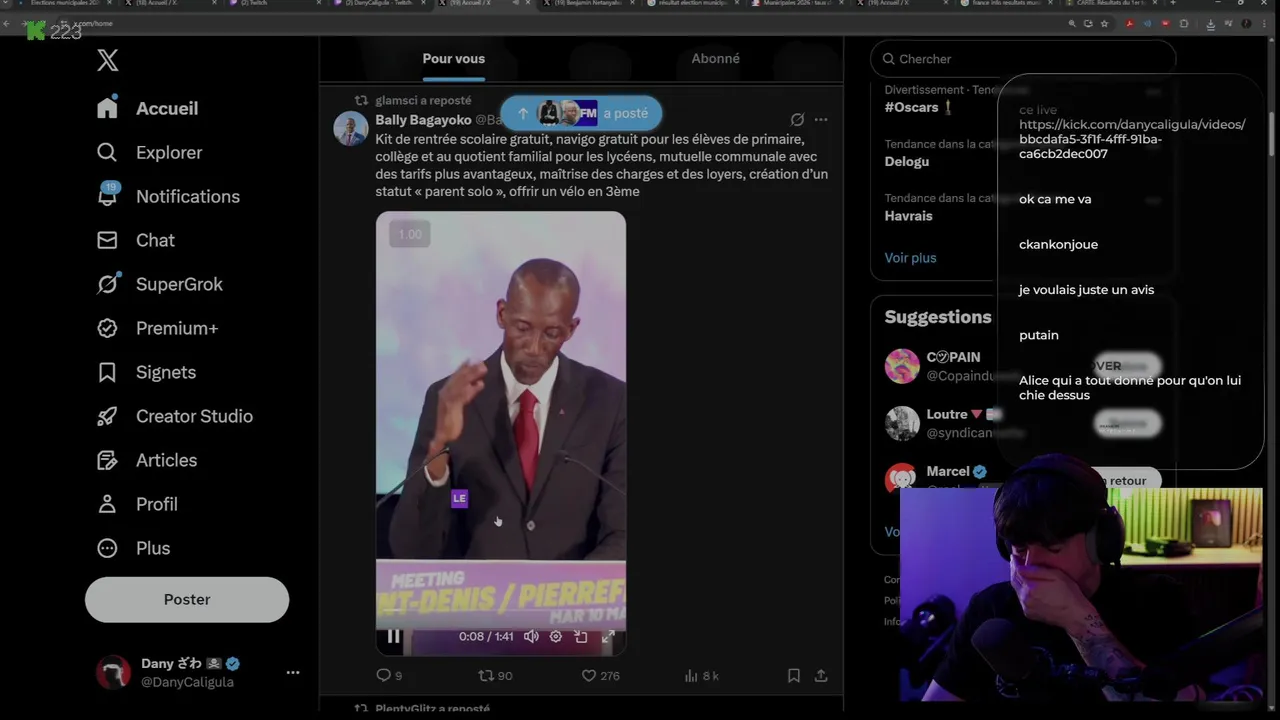Open video settings gear icon
1280x720 pixels.
tap(556, 636)
